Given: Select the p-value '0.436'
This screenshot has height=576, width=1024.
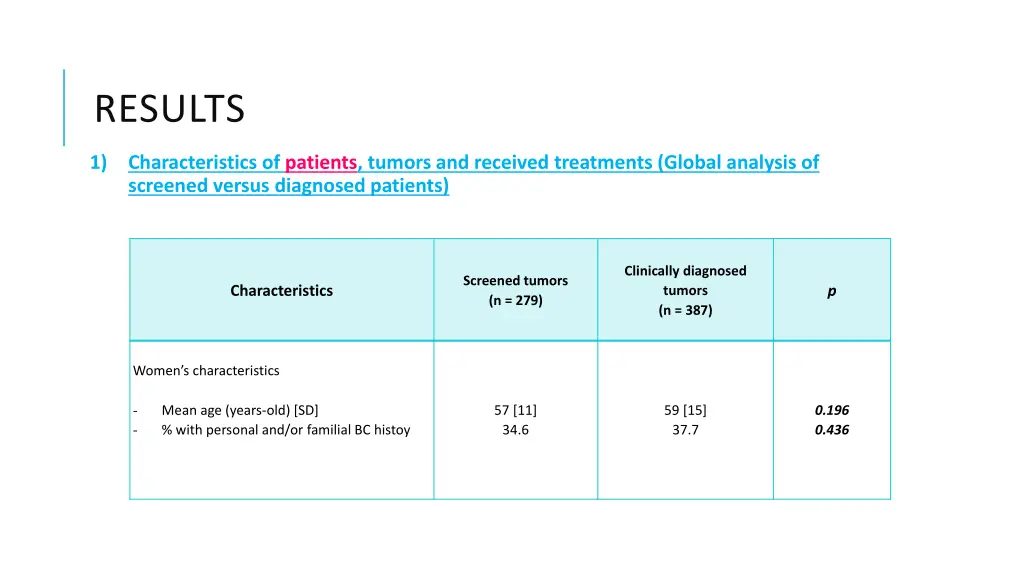Looking at the screenshot, I should tap(831, 430).
